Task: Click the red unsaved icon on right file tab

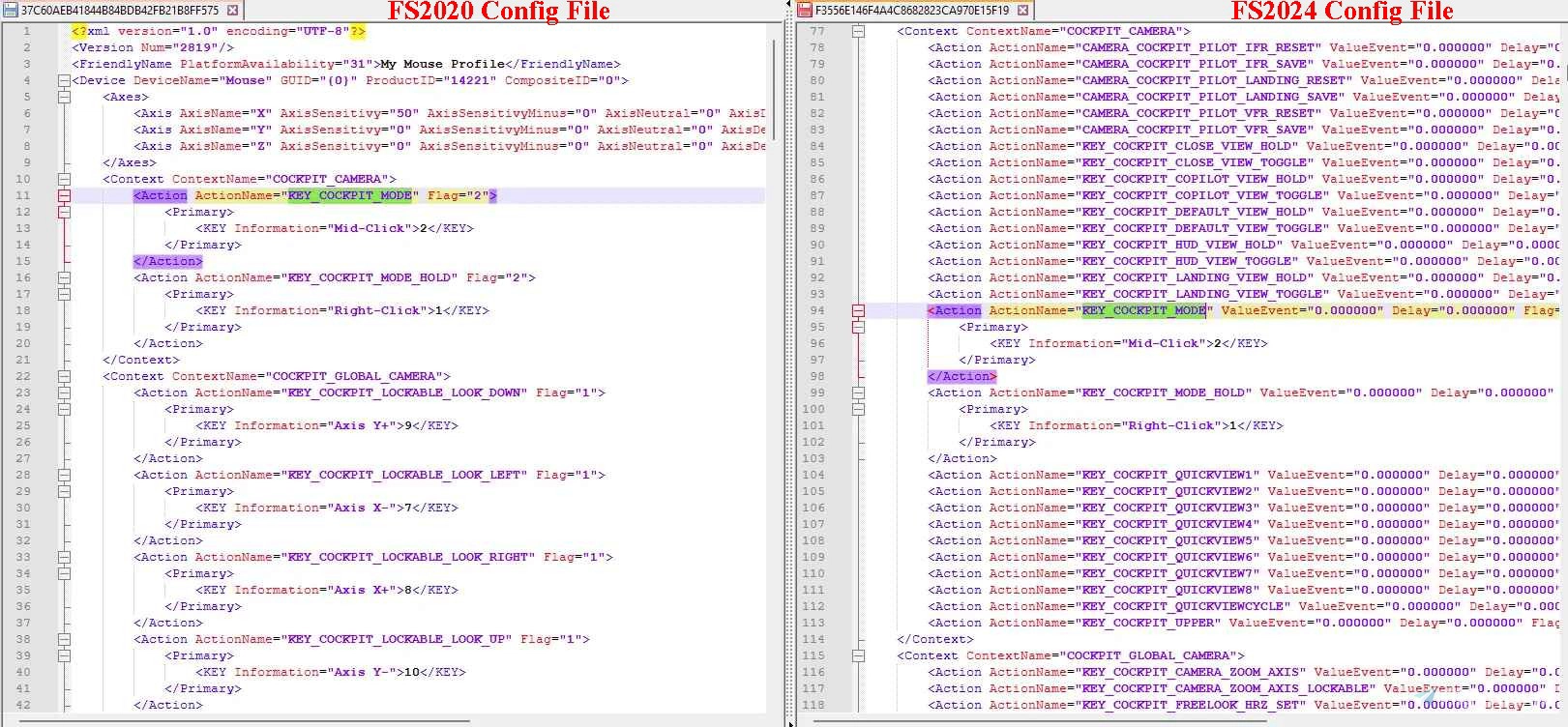Action: [x=804, y=11]
